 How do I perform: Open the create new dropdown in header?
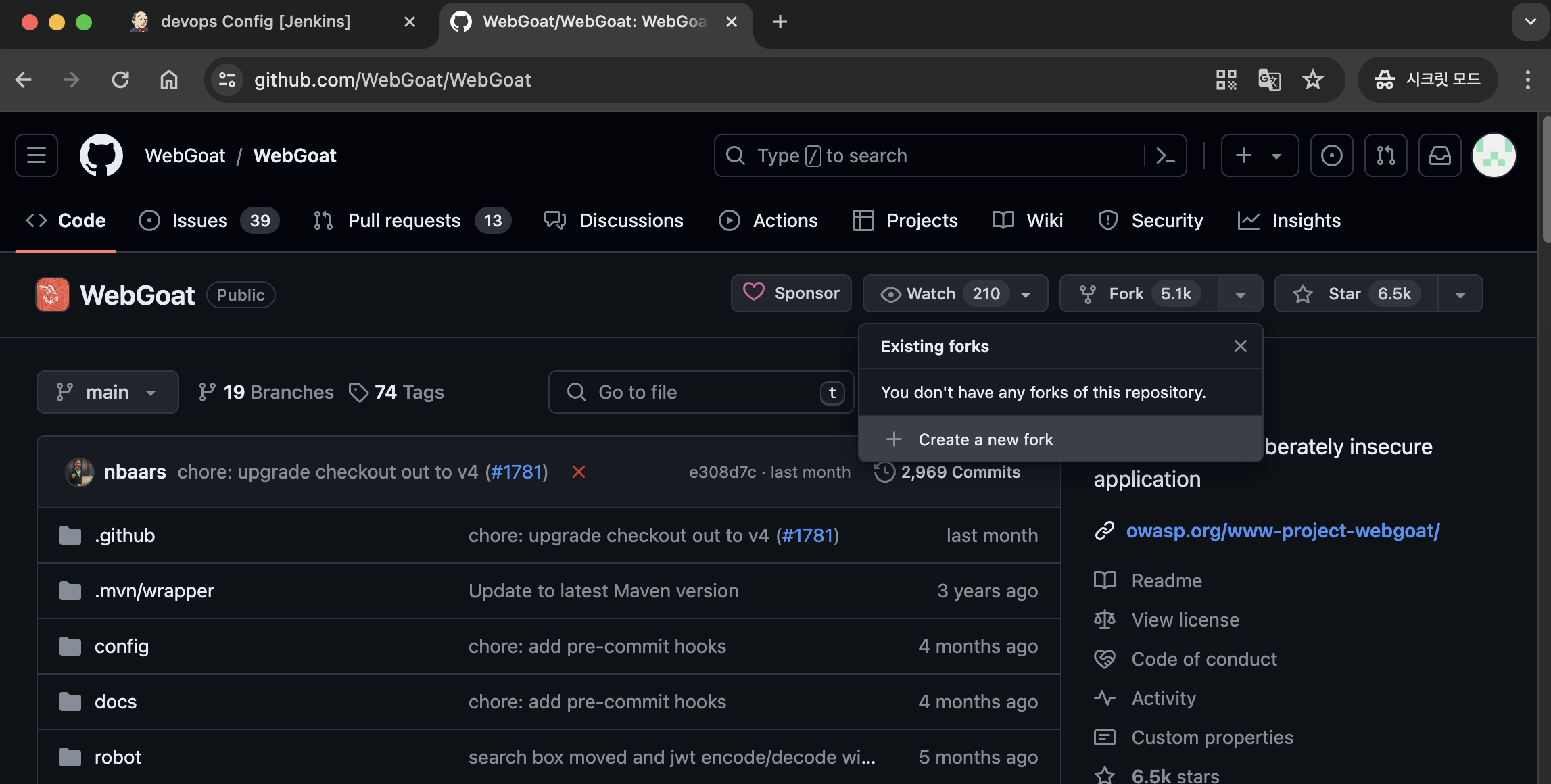1259,155
